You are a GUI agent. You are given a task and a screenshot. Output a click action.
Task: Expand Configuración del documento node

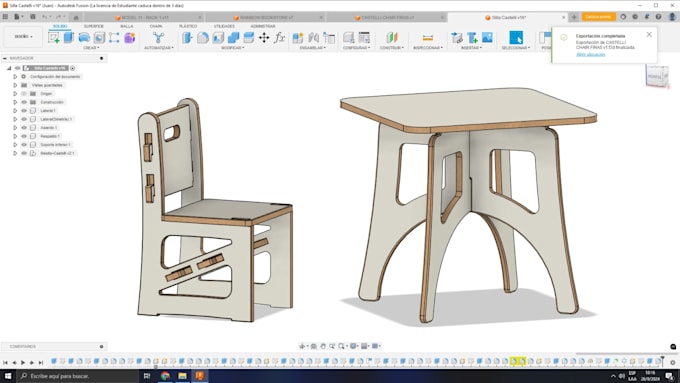coord(15,77)
